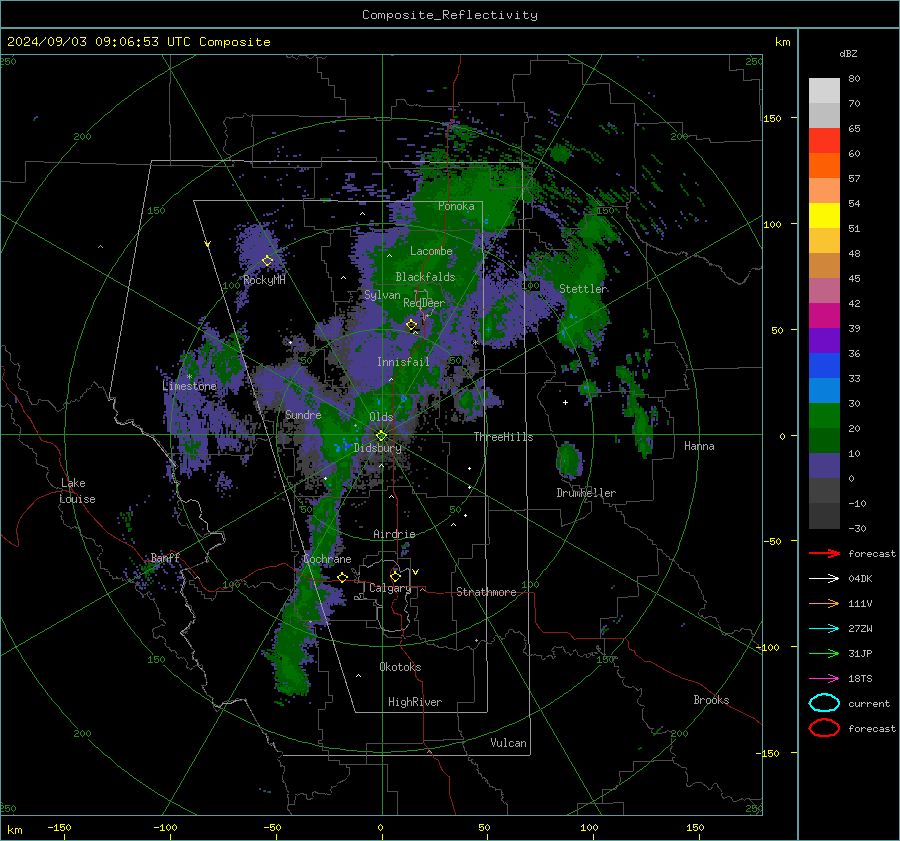Image resolution: width=900 pixels, height=841 pixels.
Task: Select the gray 65-70 dBZ swatch
Action: coord(824,115)
